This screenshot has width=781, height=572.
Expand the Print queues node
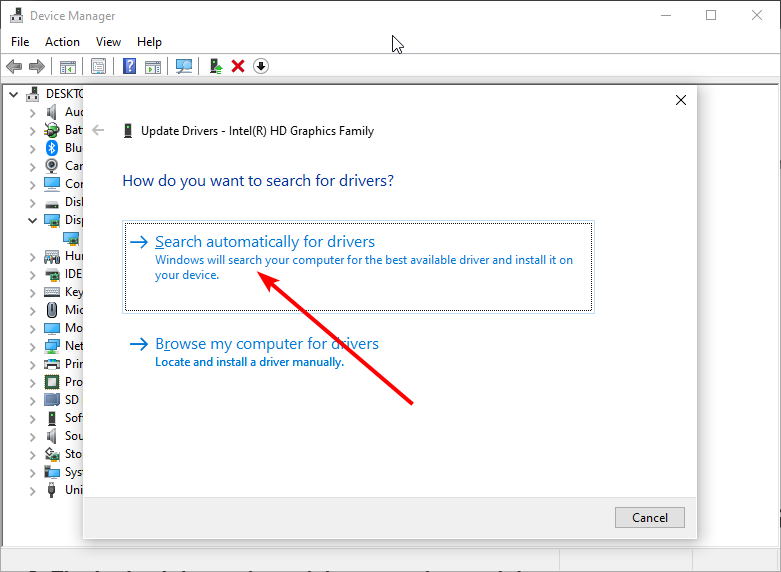coord(32,365)
